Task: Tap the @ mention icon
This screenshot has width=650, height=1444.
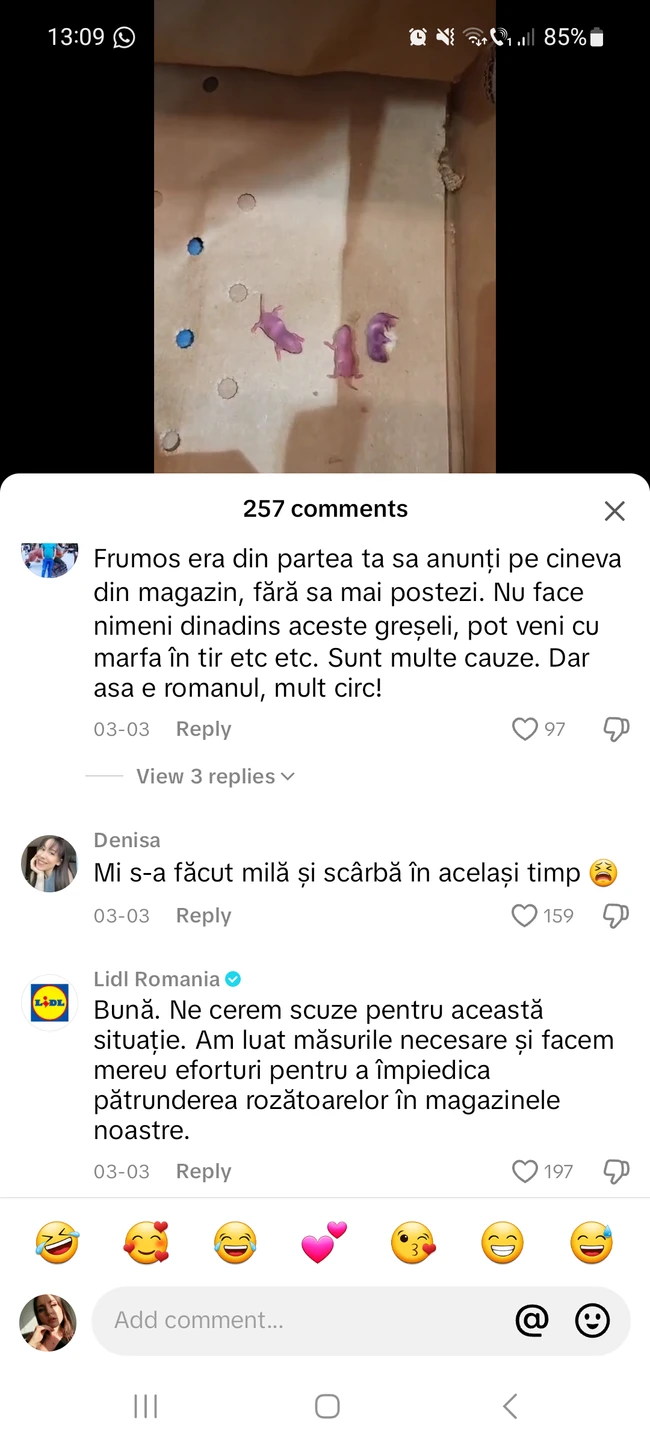Action: [x=532, y=1320]
